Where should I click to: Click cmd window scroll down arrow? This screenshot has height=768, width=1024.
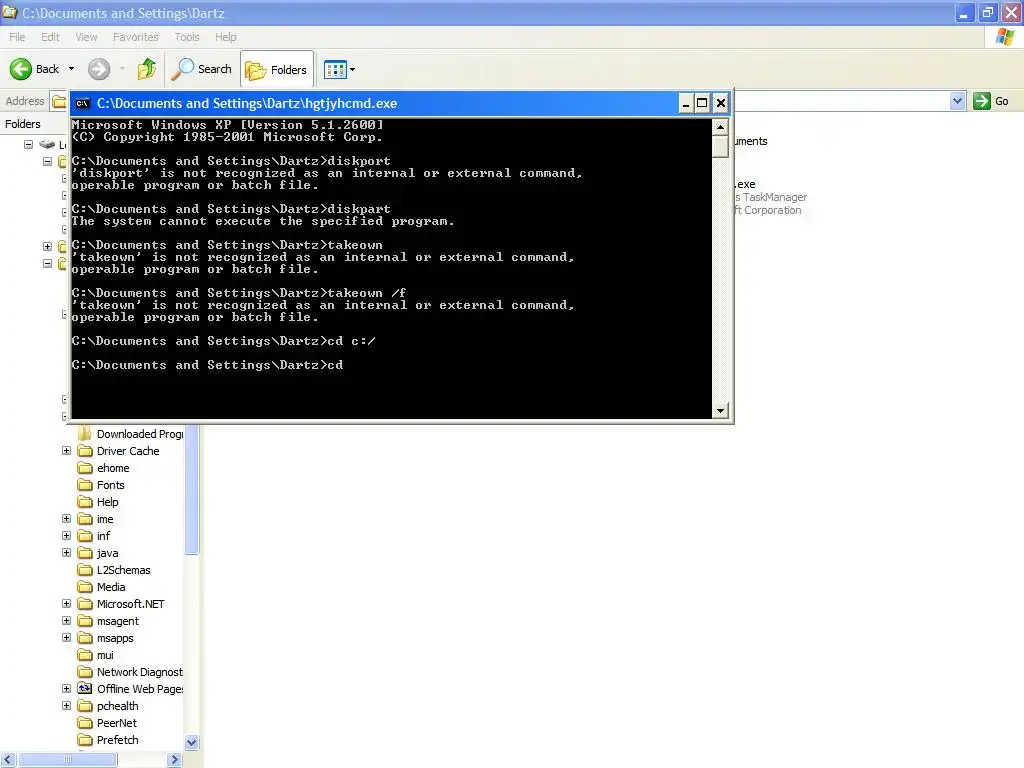pos(720,411)
